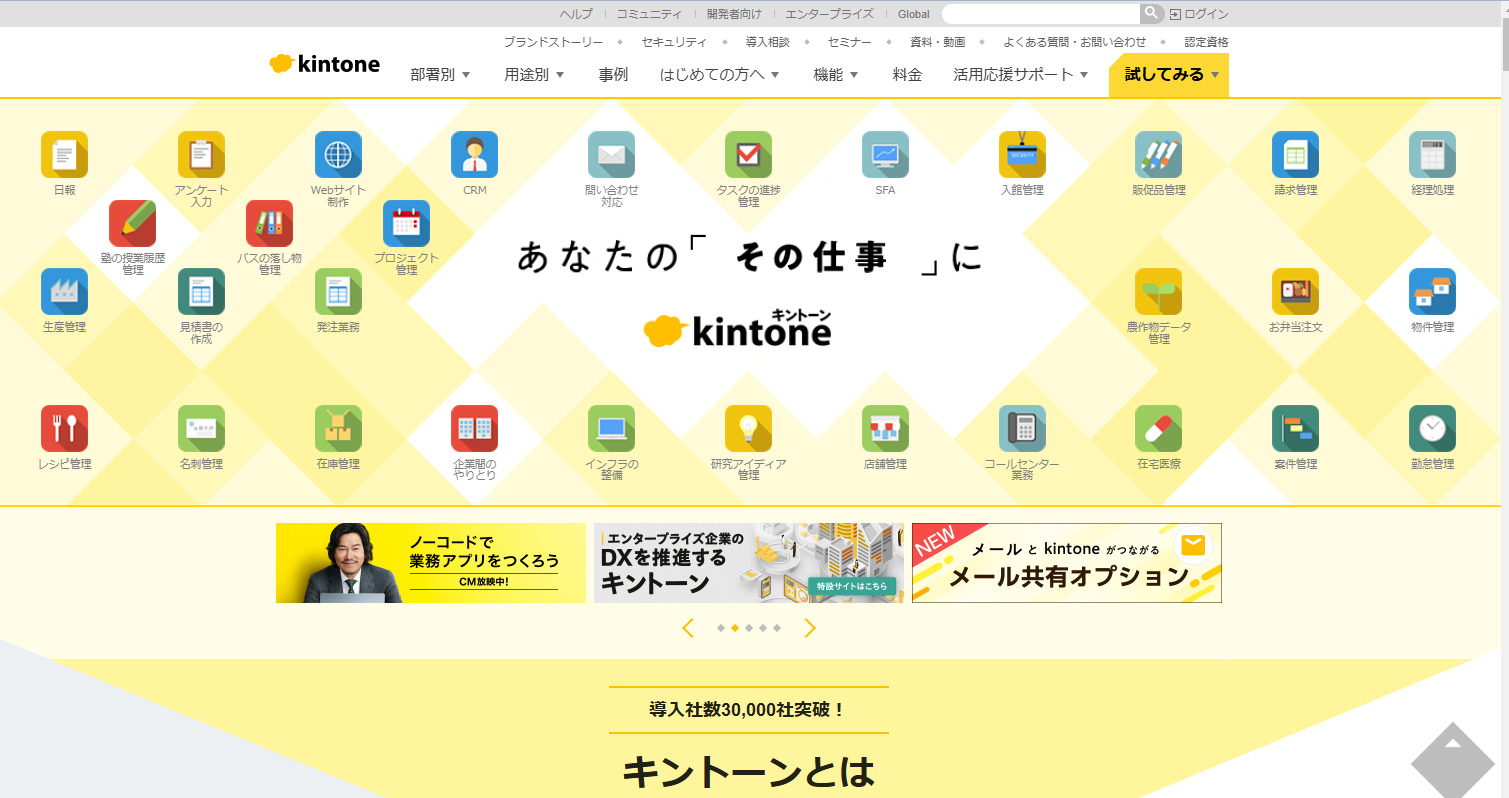The height and width of the screenshot is (798, 1509).
Task: Open the 勤怠管理 clock icon
Action: (x=1432, y=429)
